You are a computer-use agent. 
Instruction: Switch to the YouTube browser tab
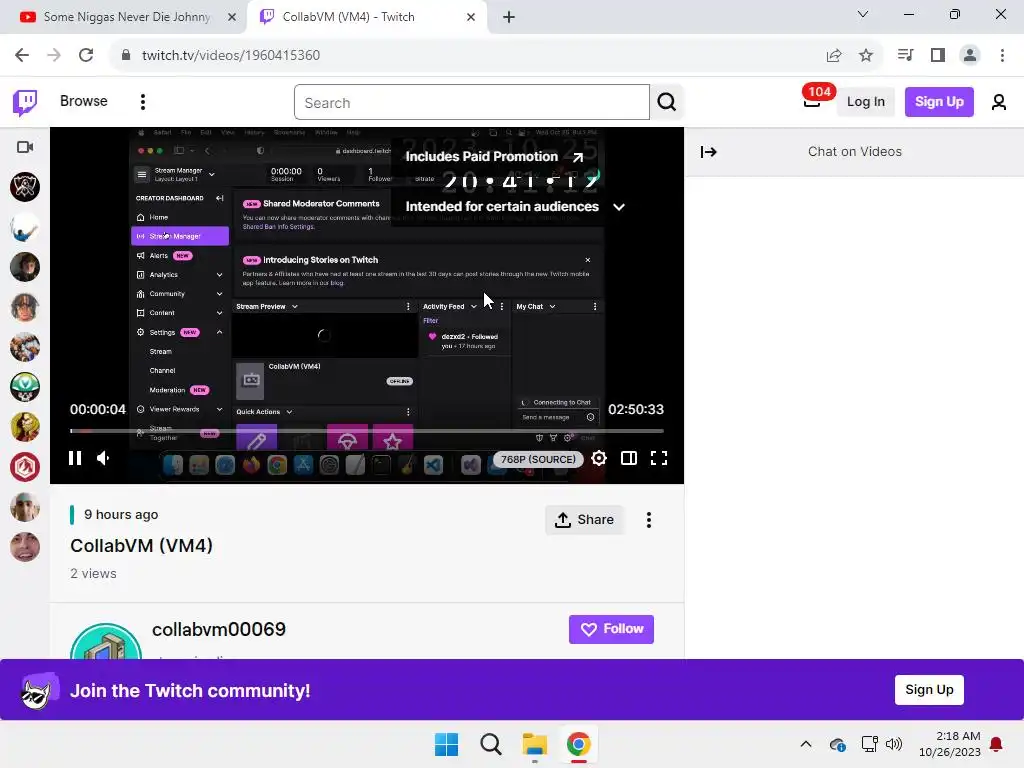124,17
